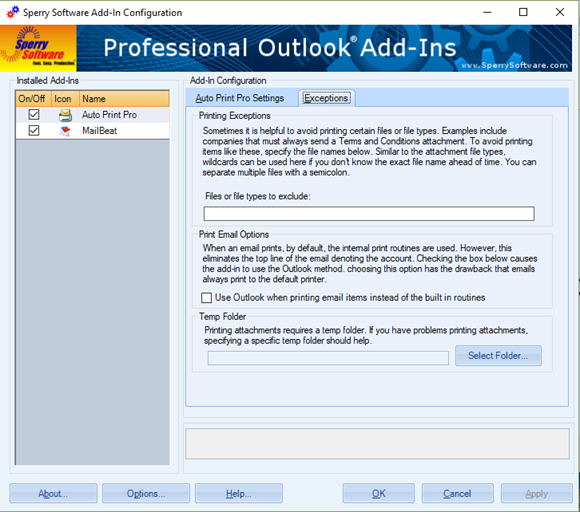Open the Options dialog
This screenshot has height=512, width=580.
146,494
